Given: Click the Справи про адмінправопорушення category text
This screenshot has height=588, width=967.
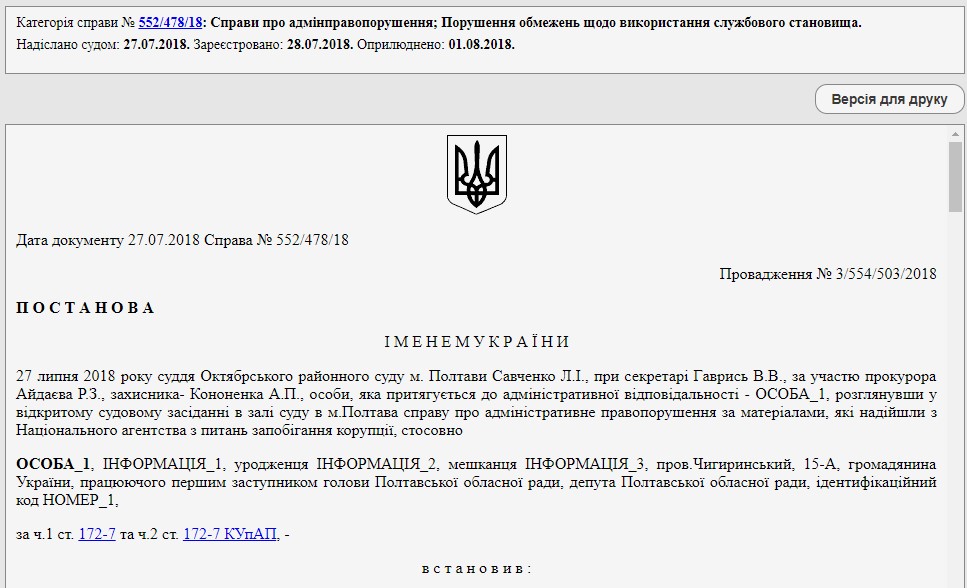Looking at the screenshot, I should click(319, 22).
